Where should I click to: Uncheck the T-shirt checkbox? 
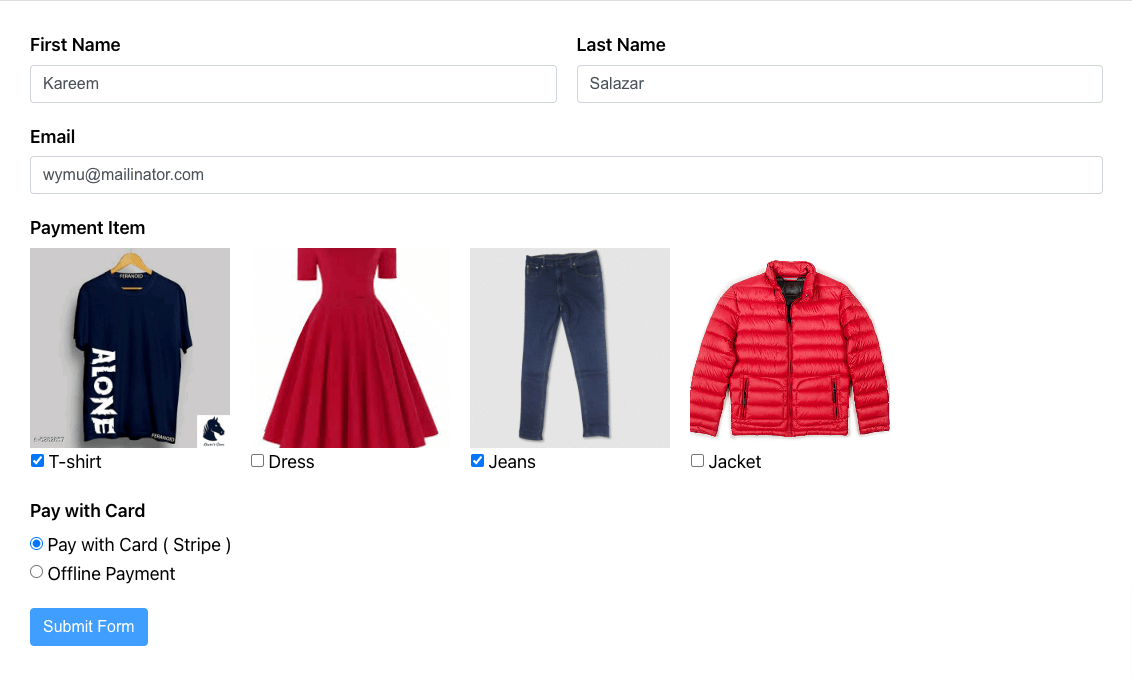tap(38, 460)
